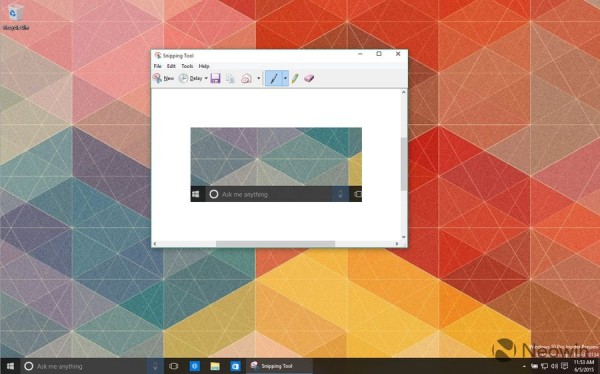The height and width of the screenshot is (374, 600).
Task: Expand the Send Snip arrow options
Action: point(259,78)
